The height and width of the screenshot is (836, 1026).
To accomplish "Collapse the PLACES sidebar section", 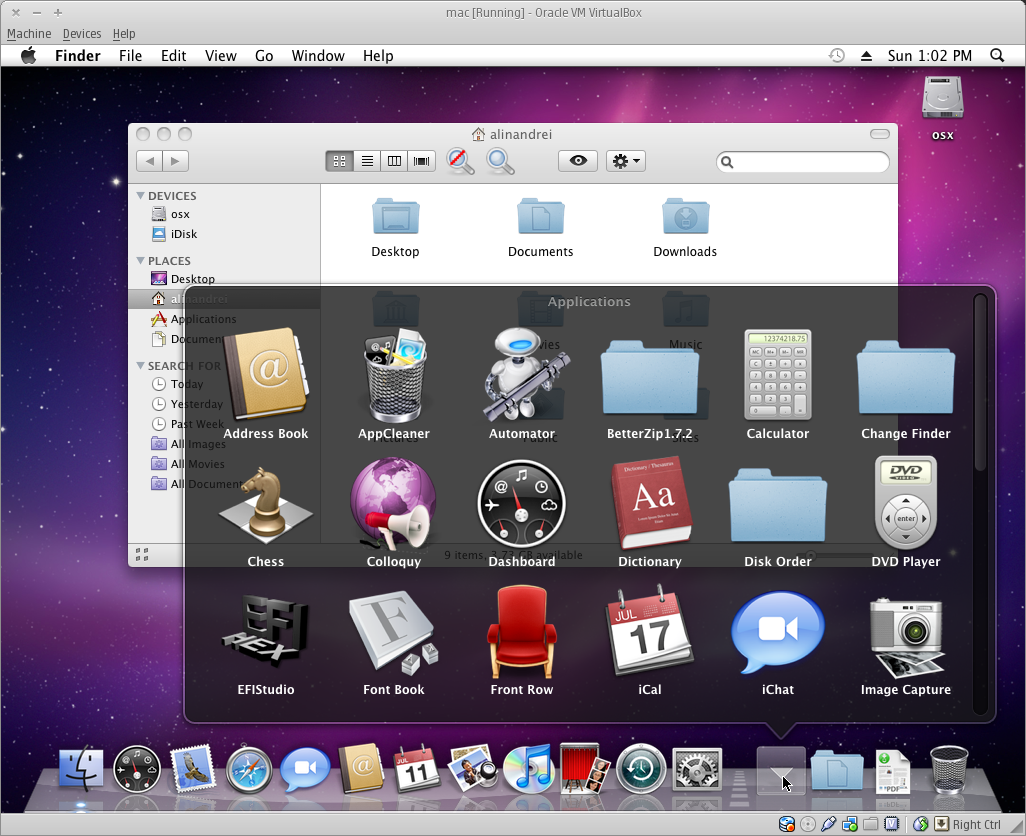I will (x=141, y=261).
